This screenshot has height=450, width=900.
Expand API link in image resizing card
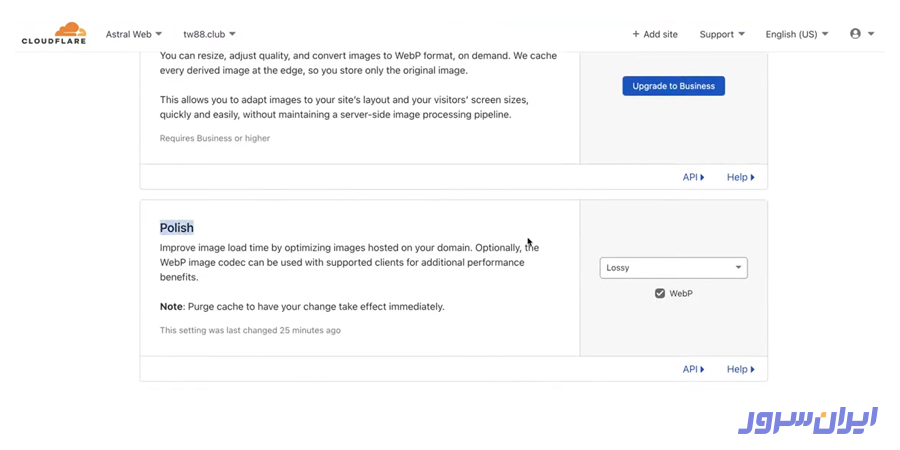click(692, 177)
